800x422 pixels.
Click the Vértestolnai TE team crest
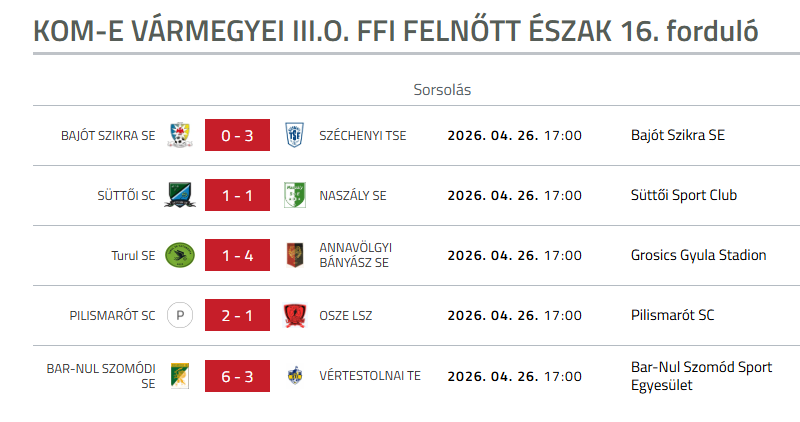[x=294, y=375]
